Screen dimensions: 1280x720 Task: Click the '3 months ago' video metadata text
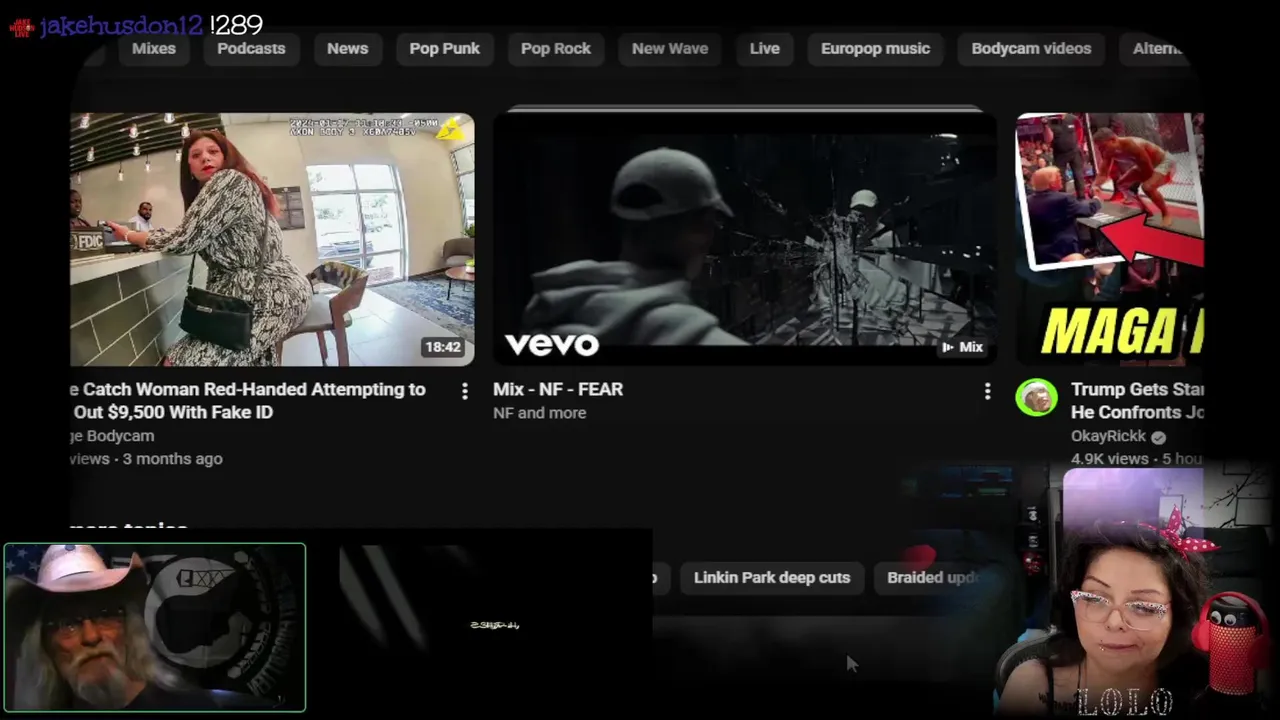coord(173,459)
